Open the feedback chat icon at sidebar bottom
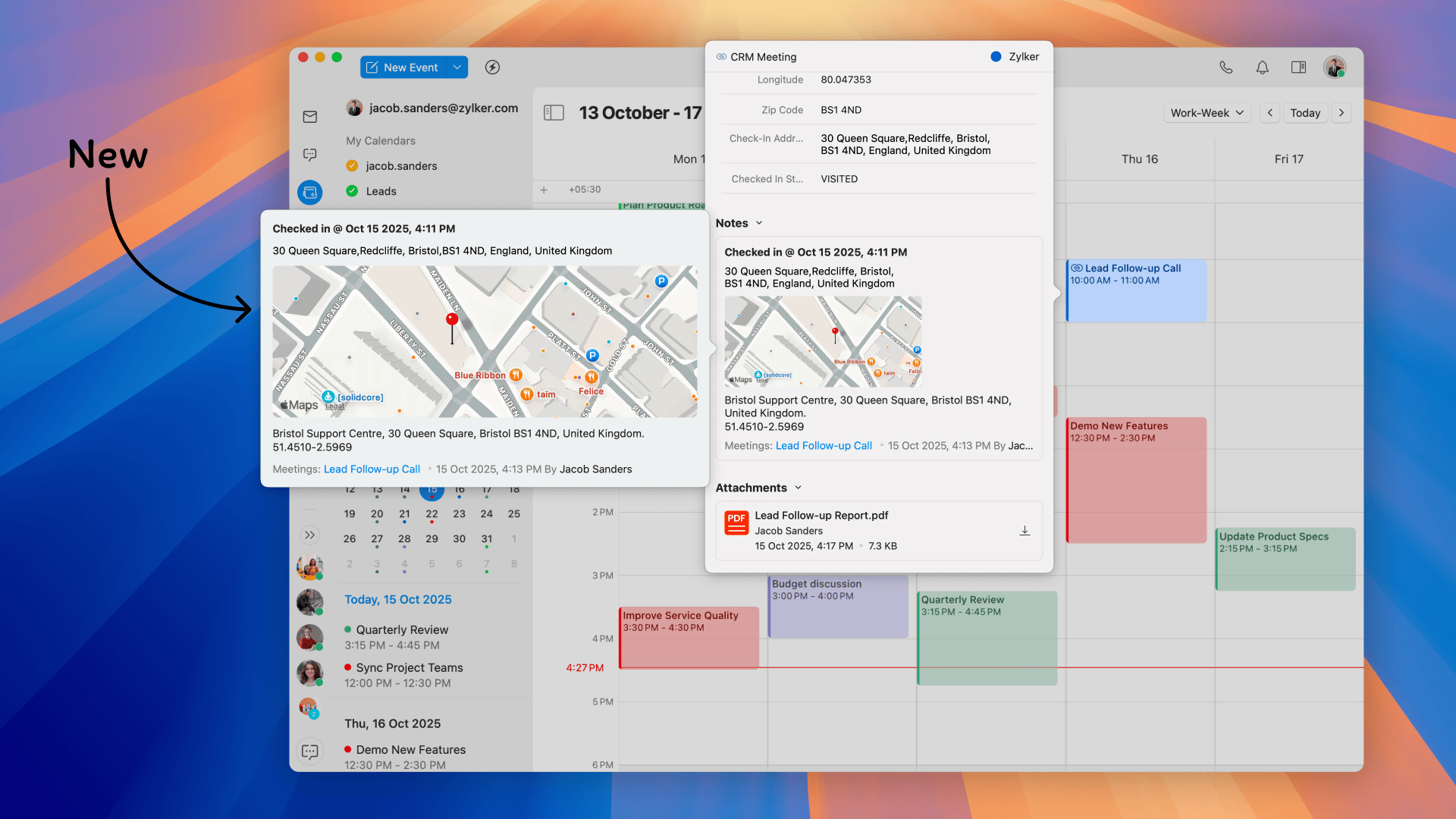This screenshot has height=819, width=1456. coord(310,752)
